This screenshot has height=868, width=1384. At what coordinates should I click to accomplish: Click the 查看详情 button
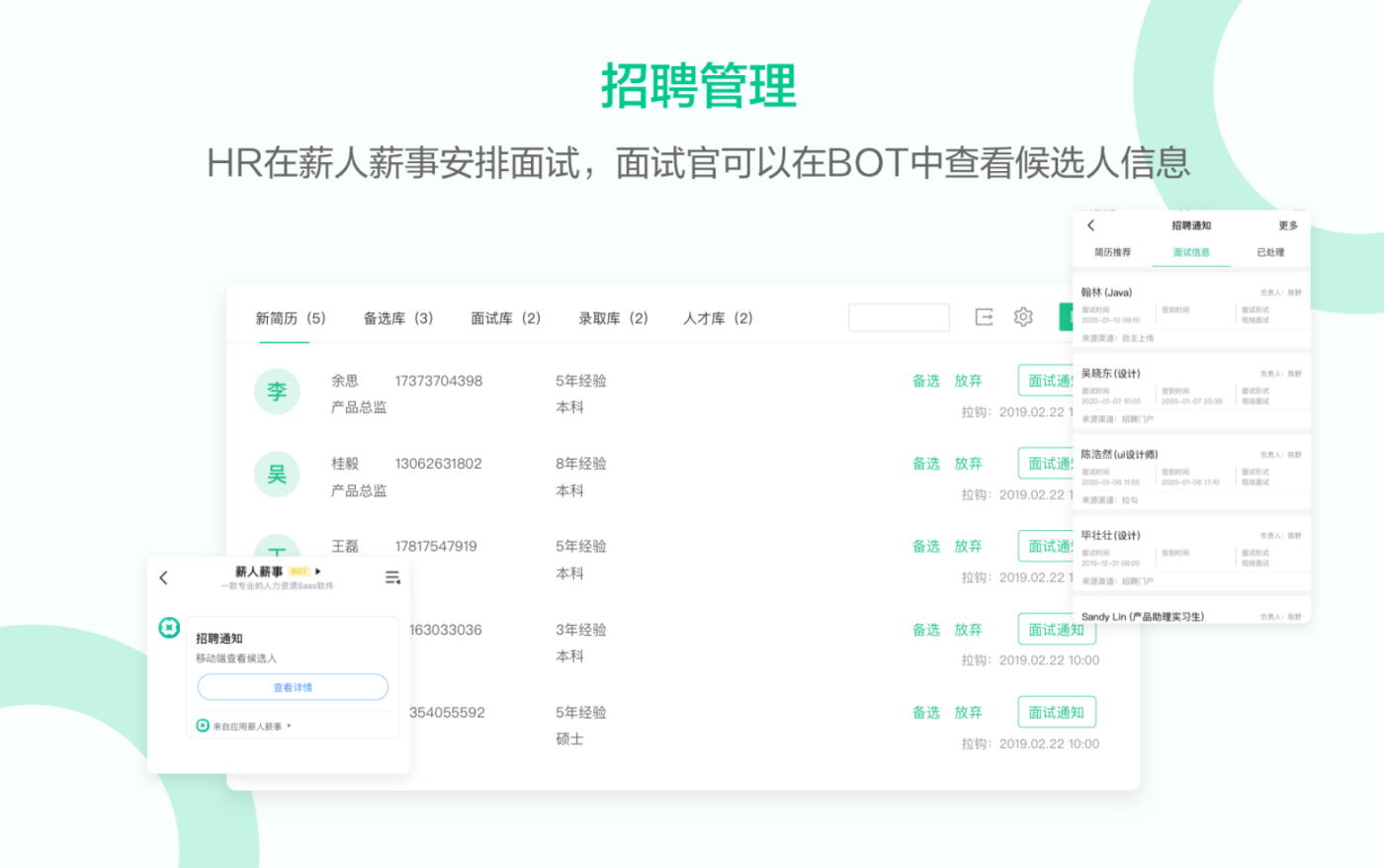(293, 687)
